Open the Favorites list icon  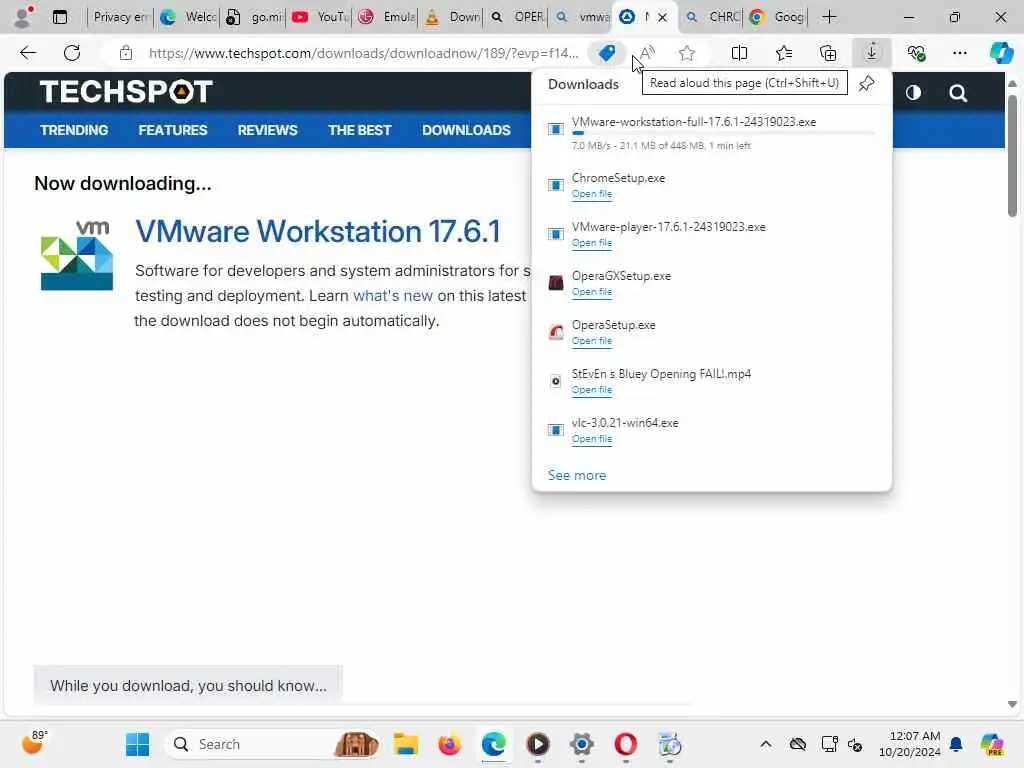[x=784, y=53]
